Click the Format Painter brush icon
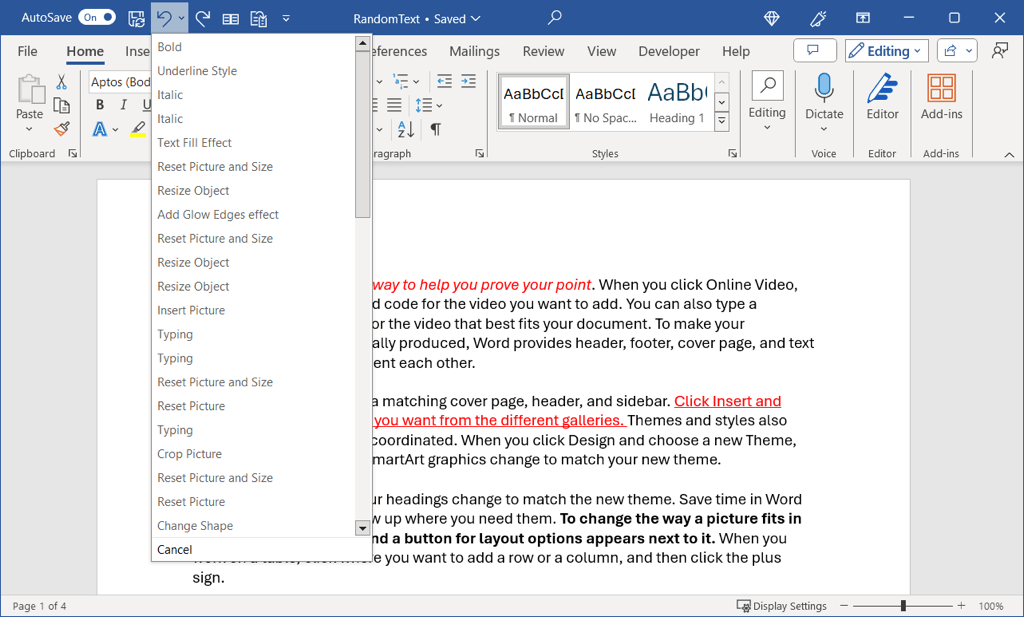Viewport: 1024px width, 617px height. point(62,129)
